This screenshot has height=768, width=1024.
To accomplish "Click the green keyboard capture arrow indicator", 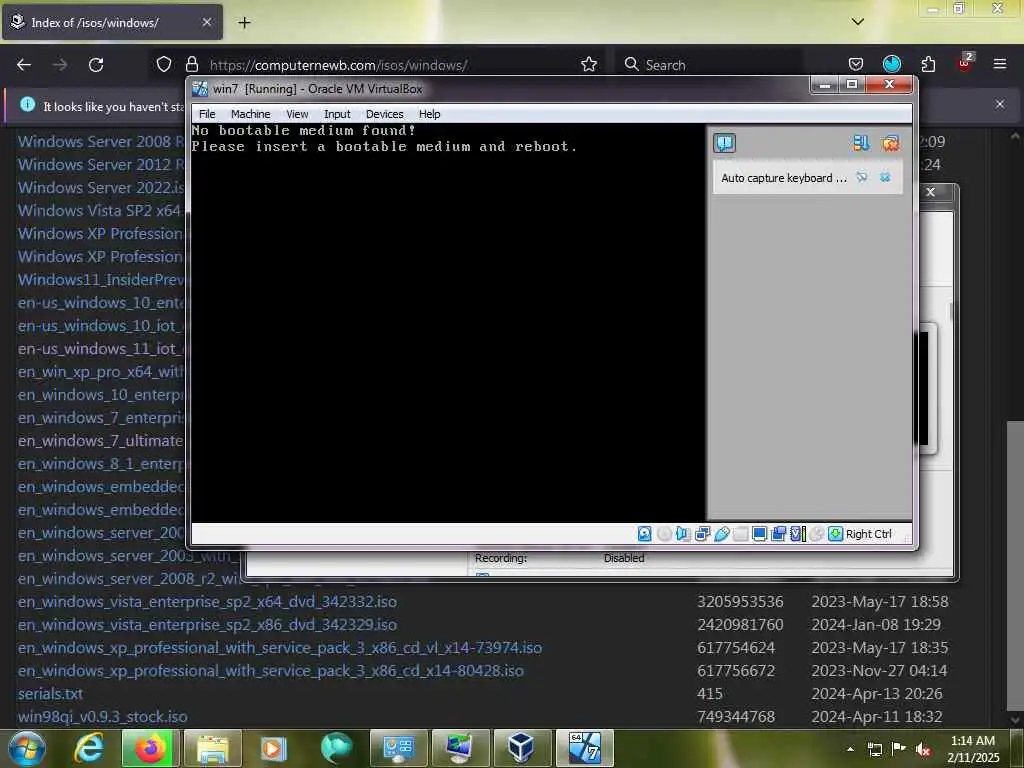I will coord(835,534).
